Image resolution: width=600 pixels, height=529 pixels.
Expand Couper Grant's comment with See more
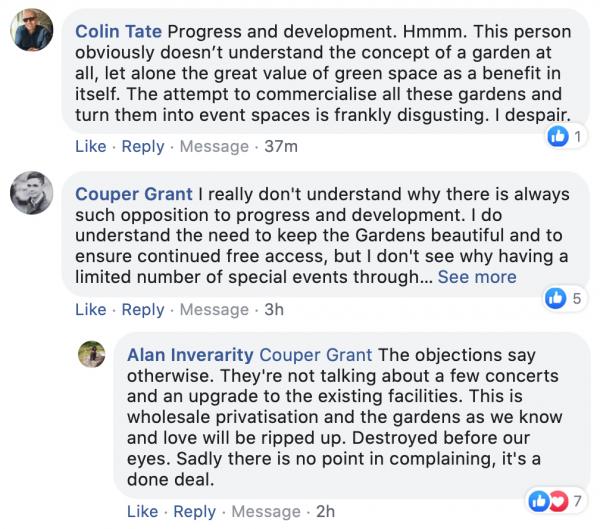coord(477,277)
